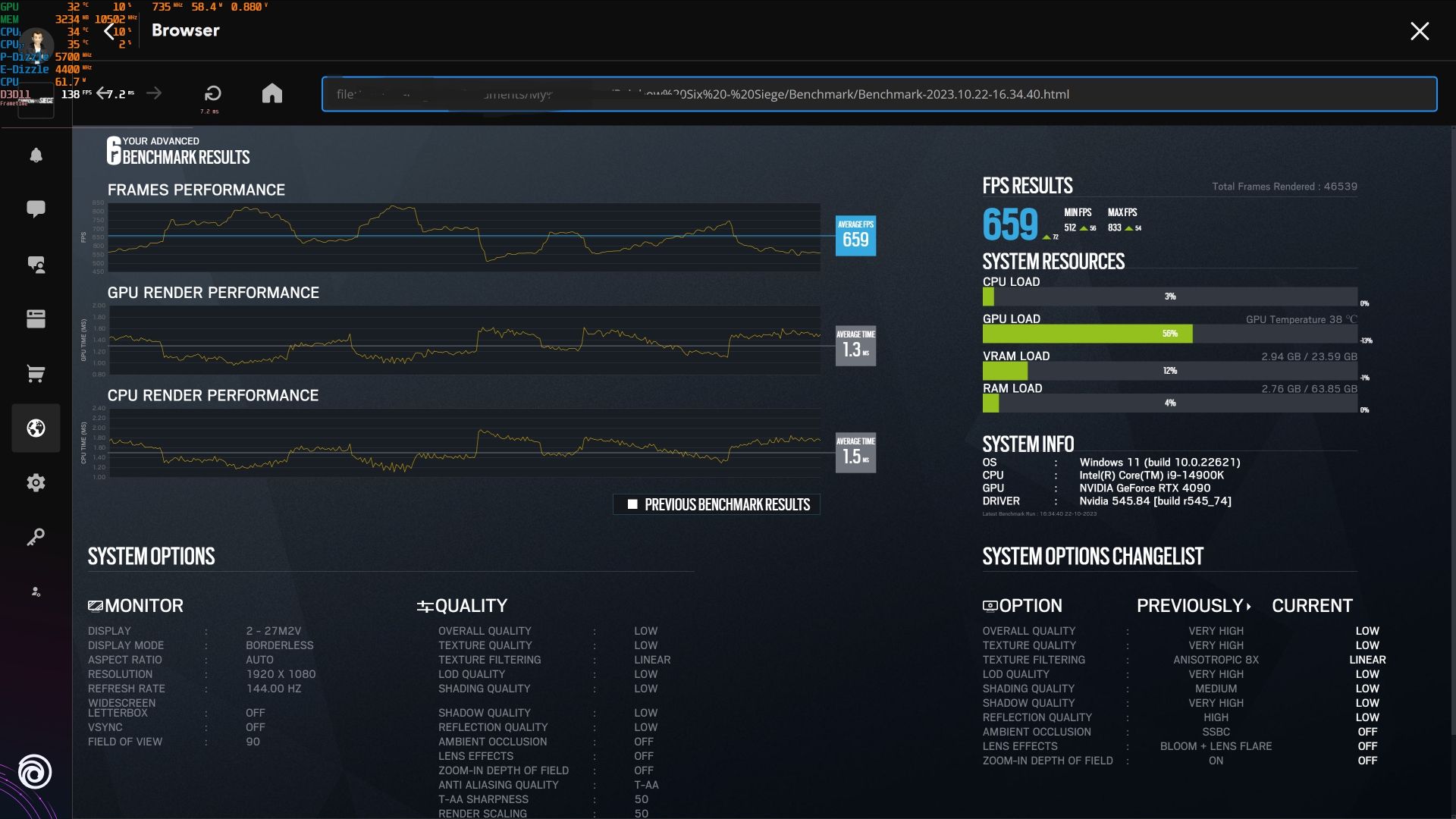Screen dimensions: 1456x819
Task: Click the display value 2 - 27M2V
Action: [274, 631]
